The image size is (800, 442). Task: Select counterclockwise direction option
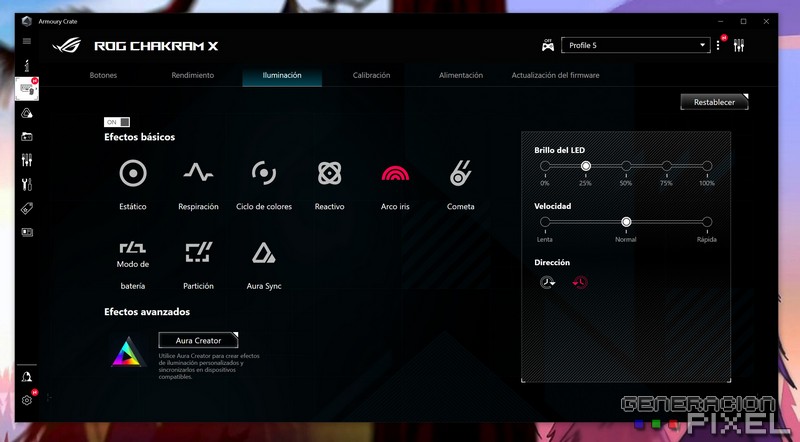(580, 282)
